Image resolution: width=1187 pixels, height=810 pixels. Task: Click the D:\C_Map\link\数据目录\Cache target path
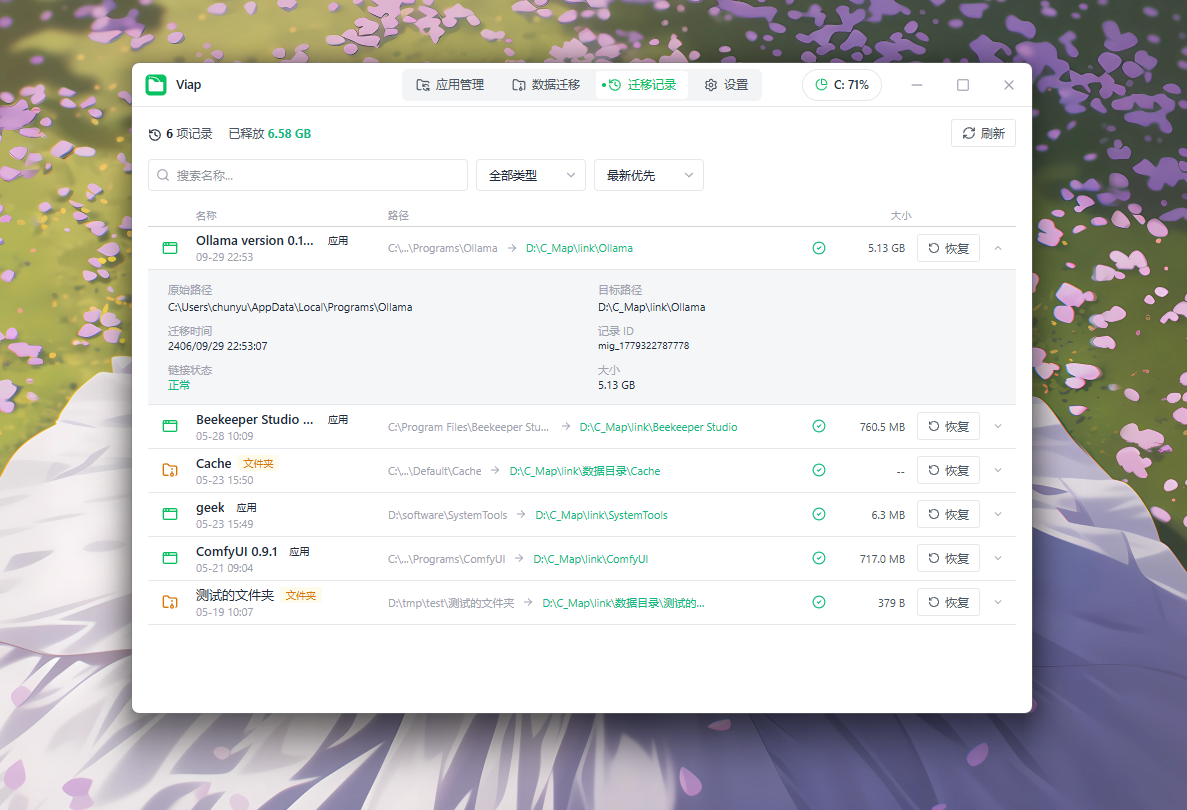584,471
